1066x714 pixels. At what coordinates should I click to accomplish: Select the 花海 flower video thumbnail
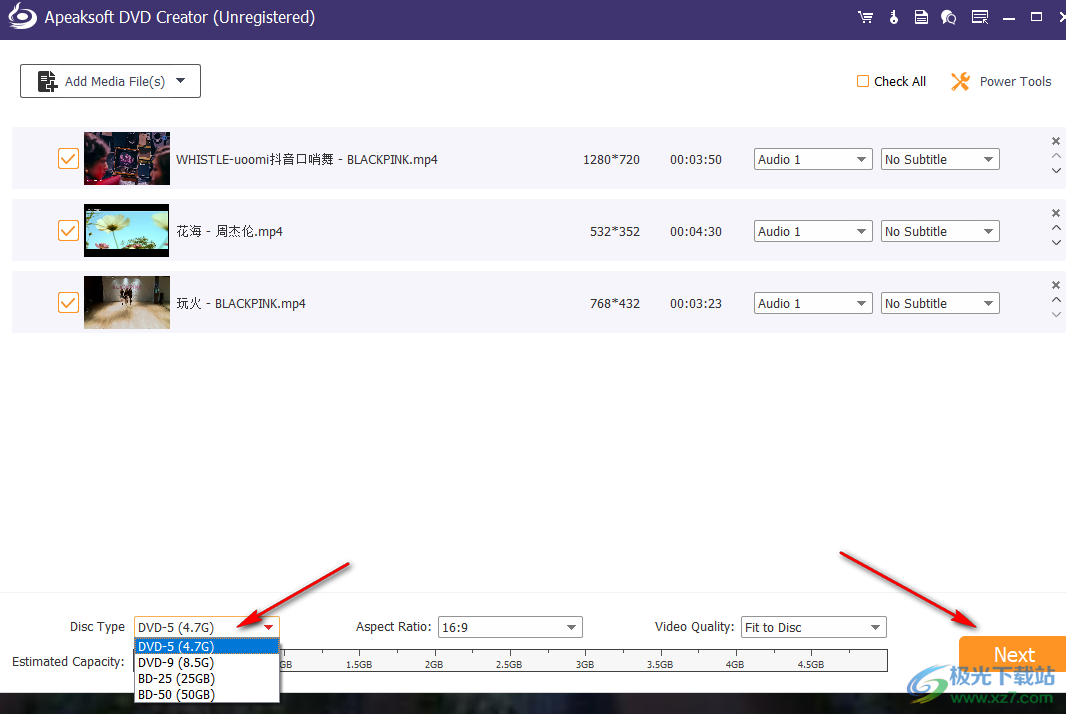[x=127, y=231]
